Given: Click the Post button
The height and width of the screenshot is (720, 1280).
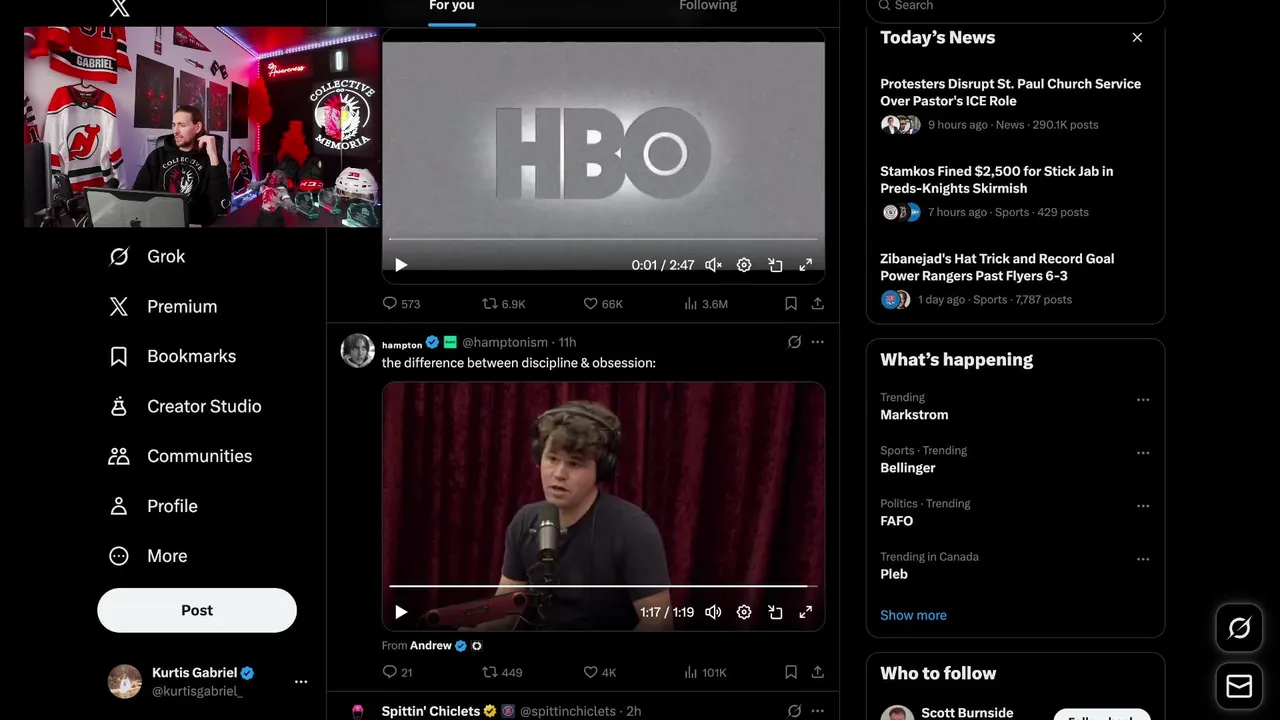Looking at the screenshot, I should pos(197,610).
